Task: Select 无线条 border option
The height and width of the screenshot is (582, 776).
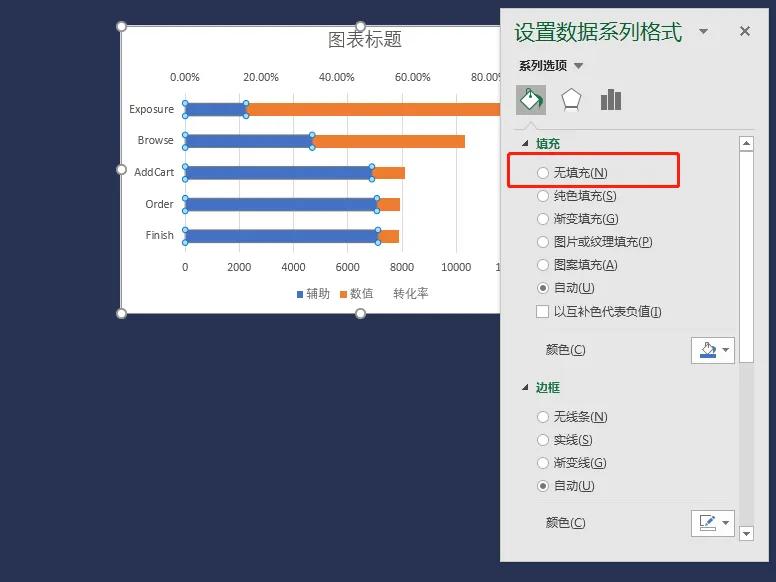Action: [543, 417]
